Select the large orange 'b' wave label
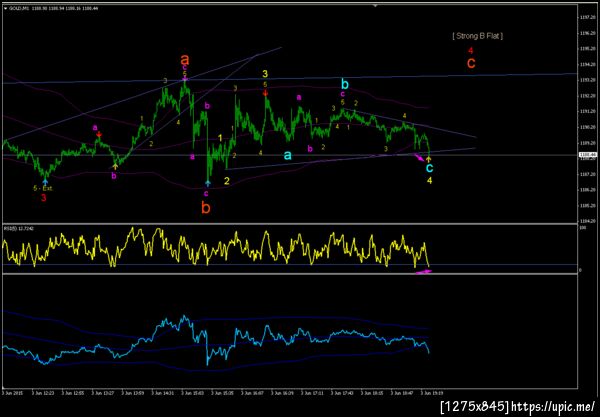The width and height of the screenshot is (600, 417). tap(206, 208)
